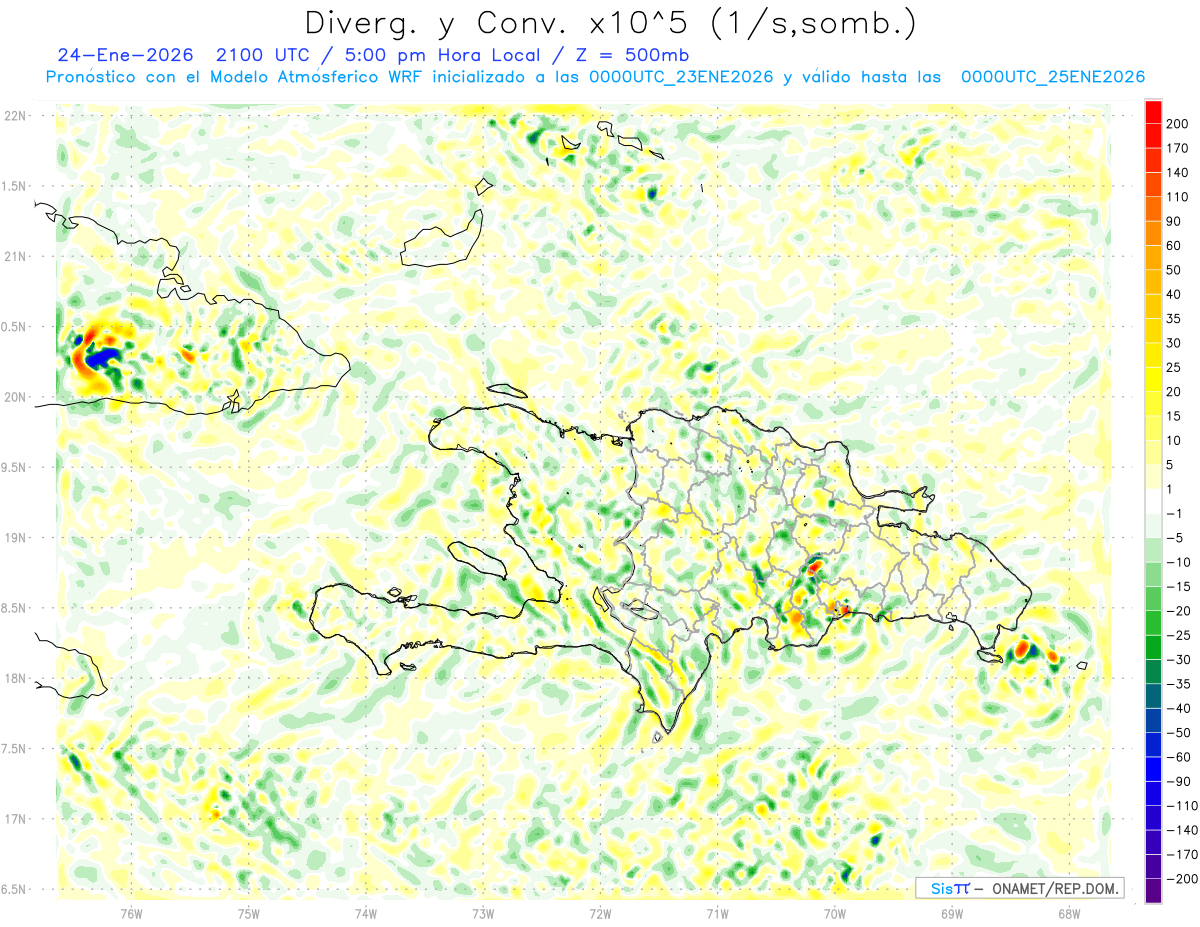Click the '20N' latitude label
The image size is (1200, 927).
pyautogui.click(x=15, y=398)
